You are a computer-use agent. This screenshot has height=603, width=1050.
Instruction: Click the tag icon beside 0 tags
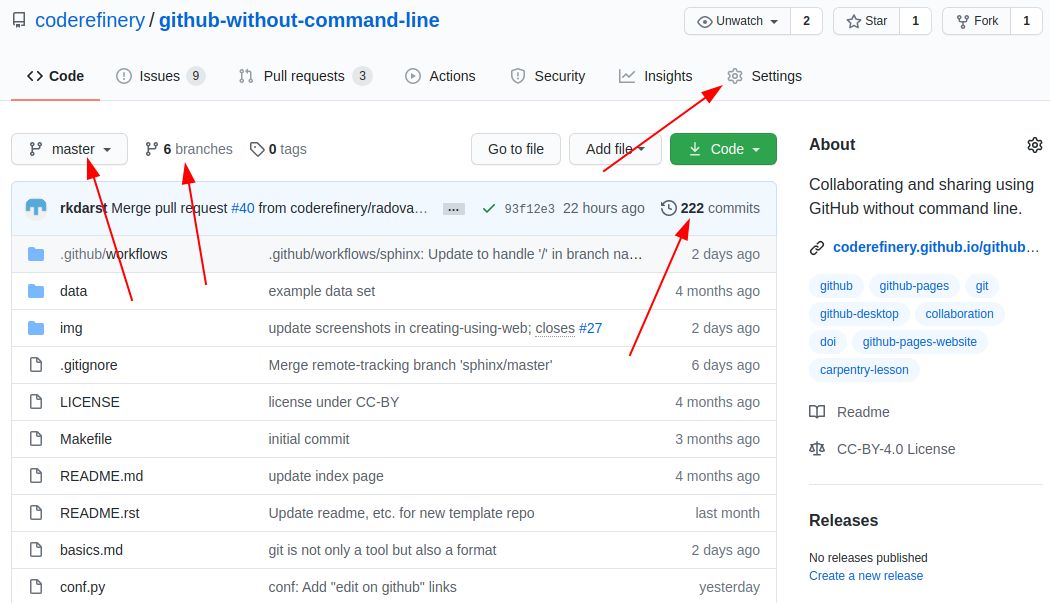[x=257, y=149]
